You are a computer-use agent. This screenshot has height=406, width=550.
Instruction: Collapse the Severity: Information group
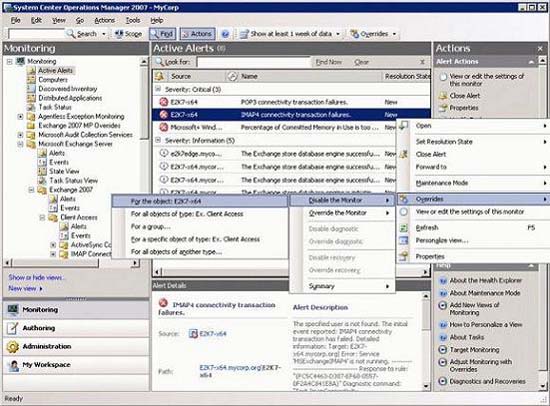pos(158,140)
